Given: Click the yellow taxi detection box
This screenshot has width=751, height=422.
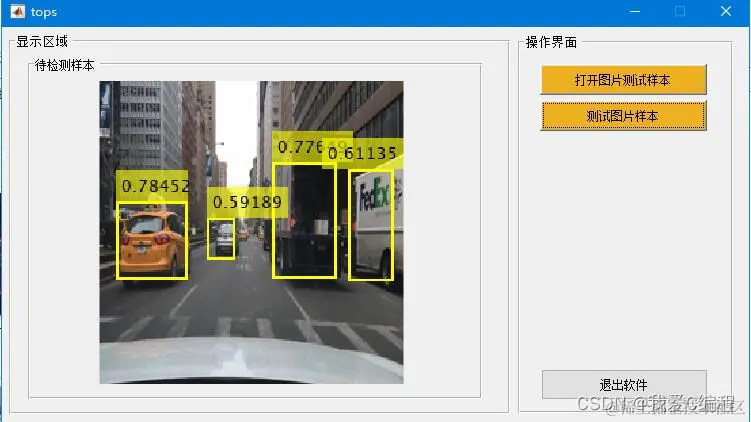Looking at the screenshot, I should pyautogui.click(x=152, y=240).
